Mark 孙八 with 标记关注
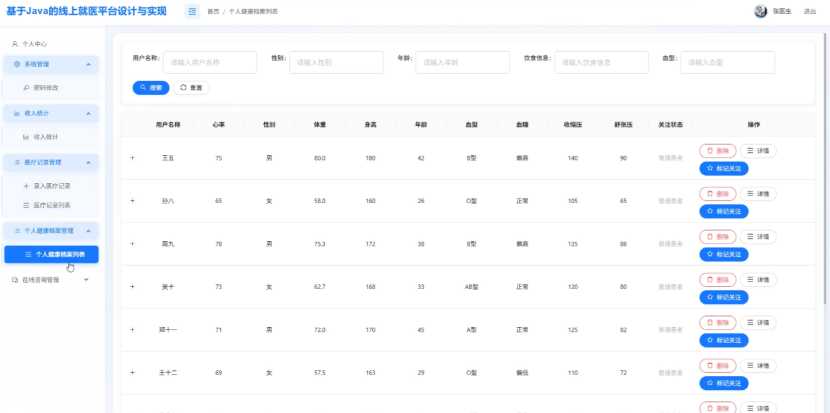 (x=724, y=212)
